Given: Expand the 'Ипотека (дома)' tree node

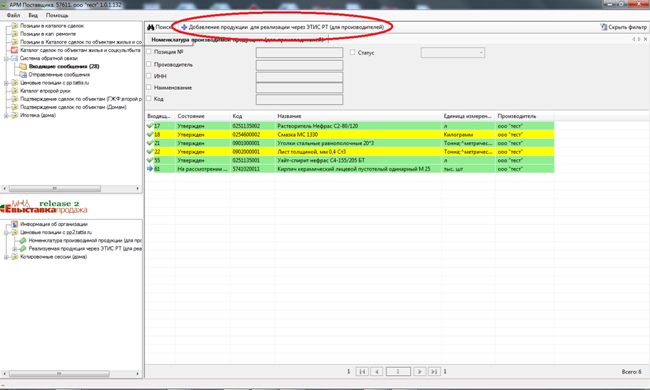Looking at the screenshot, I should (x=6, y=115).
